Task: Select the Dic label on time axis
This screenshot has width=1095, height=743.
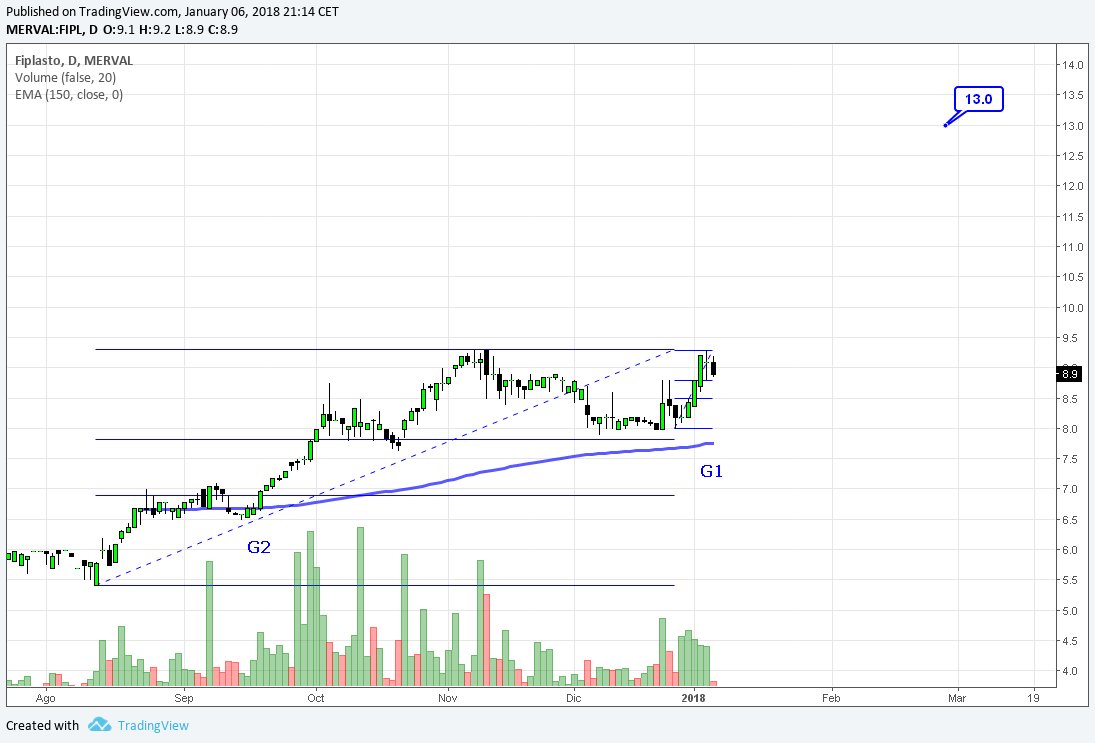Action: pyautogui.click(x=573, y=698)
